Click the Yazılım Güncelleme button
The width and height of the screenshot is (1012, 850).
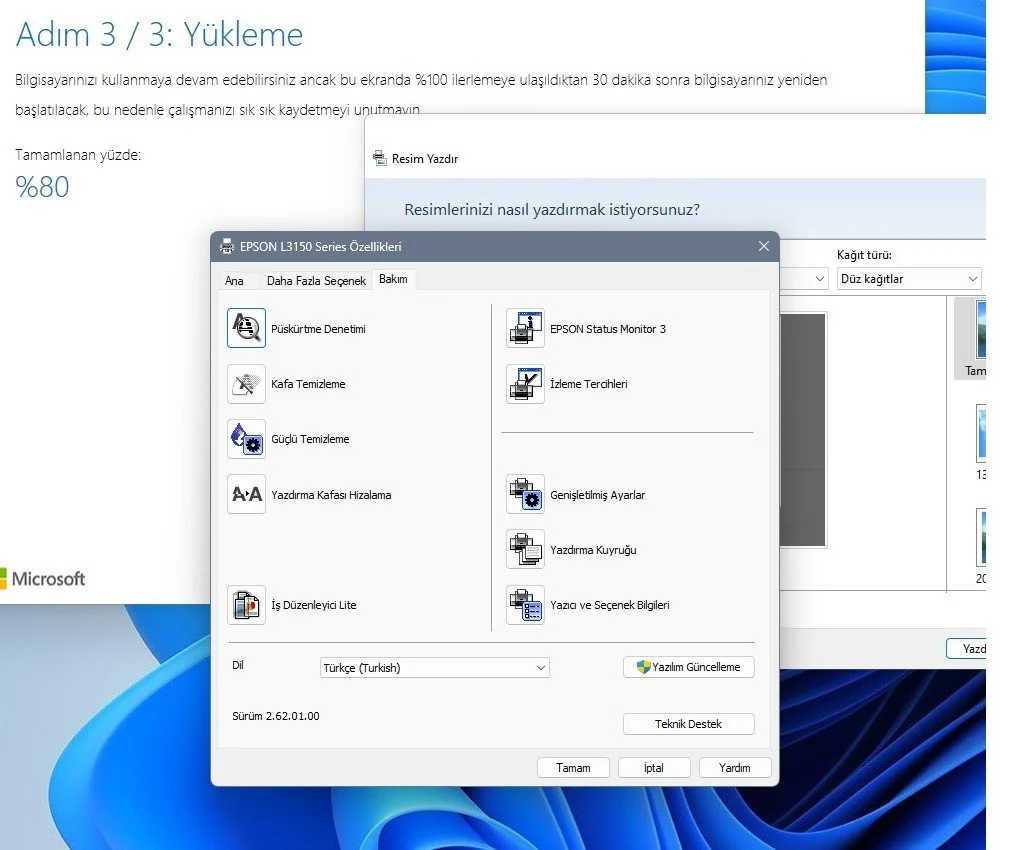(689, 667)
